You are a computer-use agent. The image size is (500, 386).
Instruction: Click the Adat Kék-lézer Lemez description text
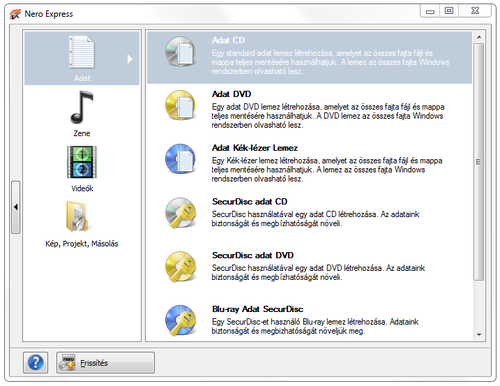pos(327,170)
